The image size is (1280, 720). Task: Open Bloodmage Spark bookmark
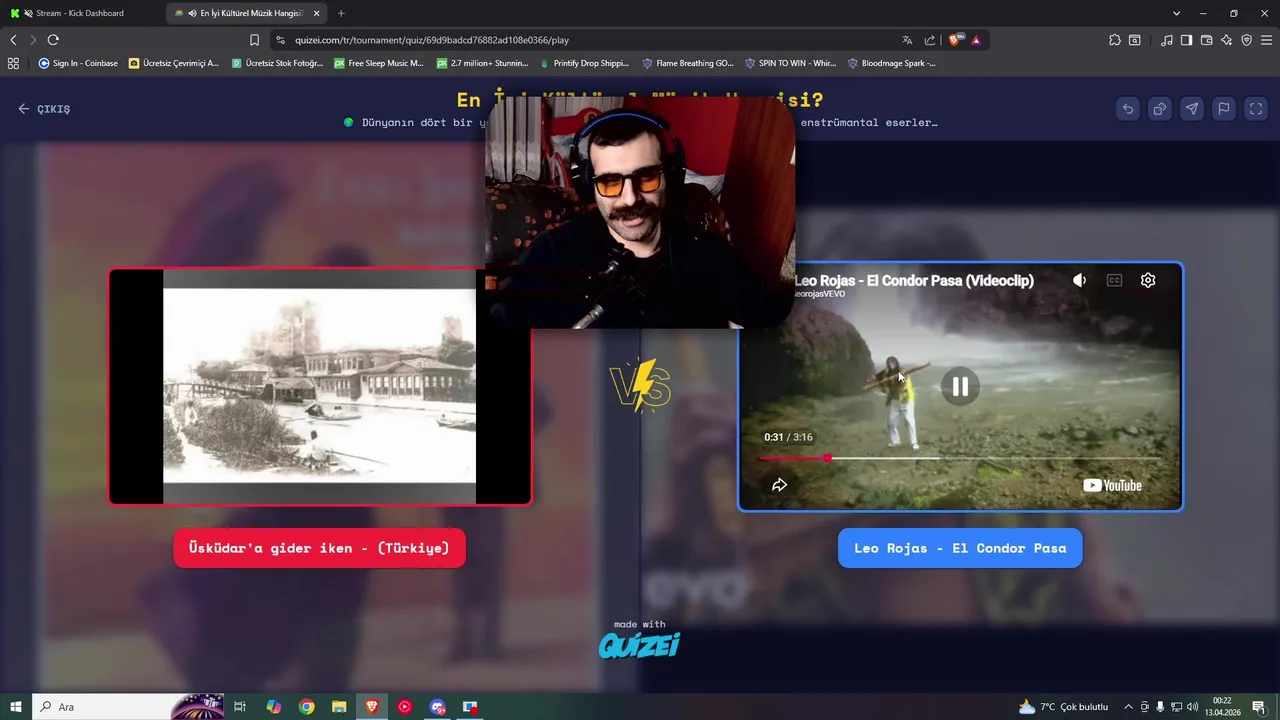click(892, 63)
